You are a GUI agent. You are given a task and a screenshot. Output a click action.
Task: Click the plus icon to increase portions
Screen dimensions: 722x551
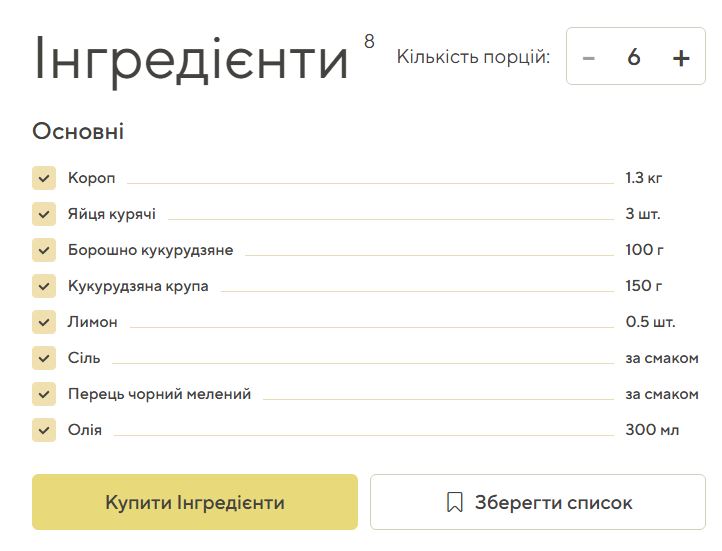click(681, 57)
